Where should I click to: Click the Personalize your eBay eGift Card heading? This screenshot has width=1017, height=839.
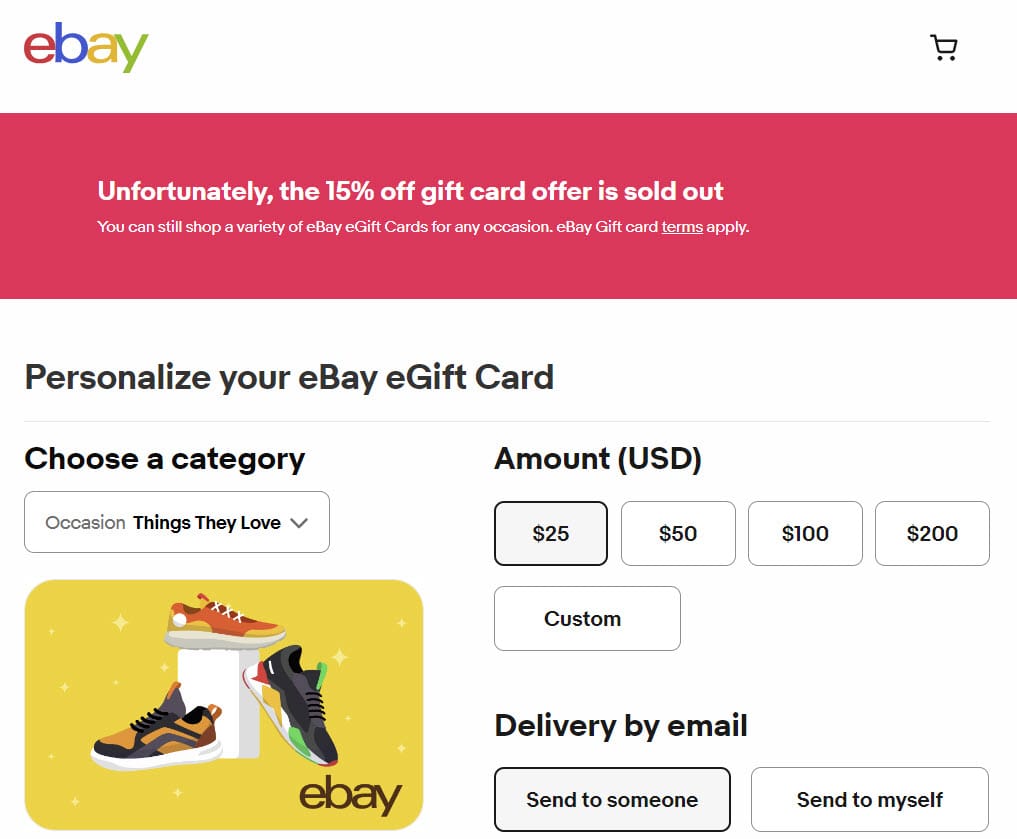click(x=289, y=377)
